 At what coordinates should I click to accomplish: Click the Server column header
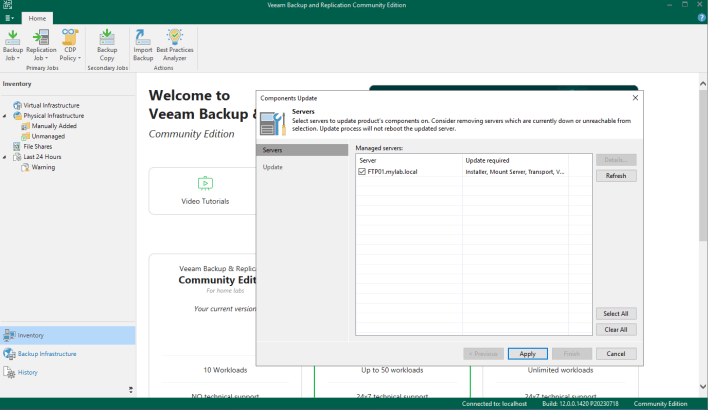pyautogui.click(x=409, y=160)
